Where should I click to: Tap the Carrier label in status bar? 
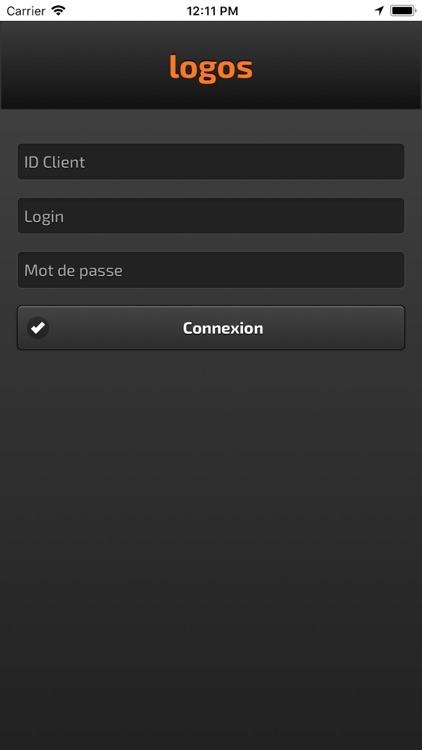(x=26, y=11)
